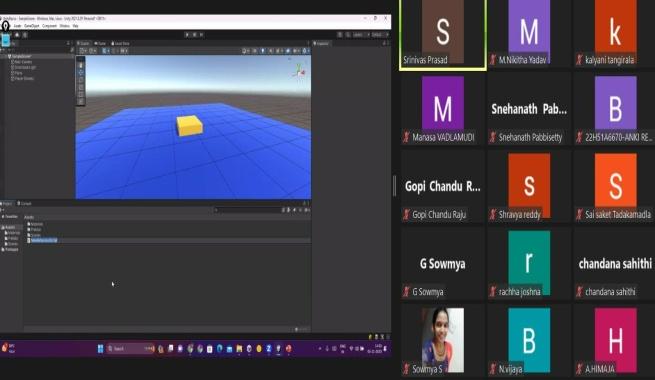Open the Layers dropdown in toolbar
Image resolution: width=655 pixels, height=380 pixels.
359,35
